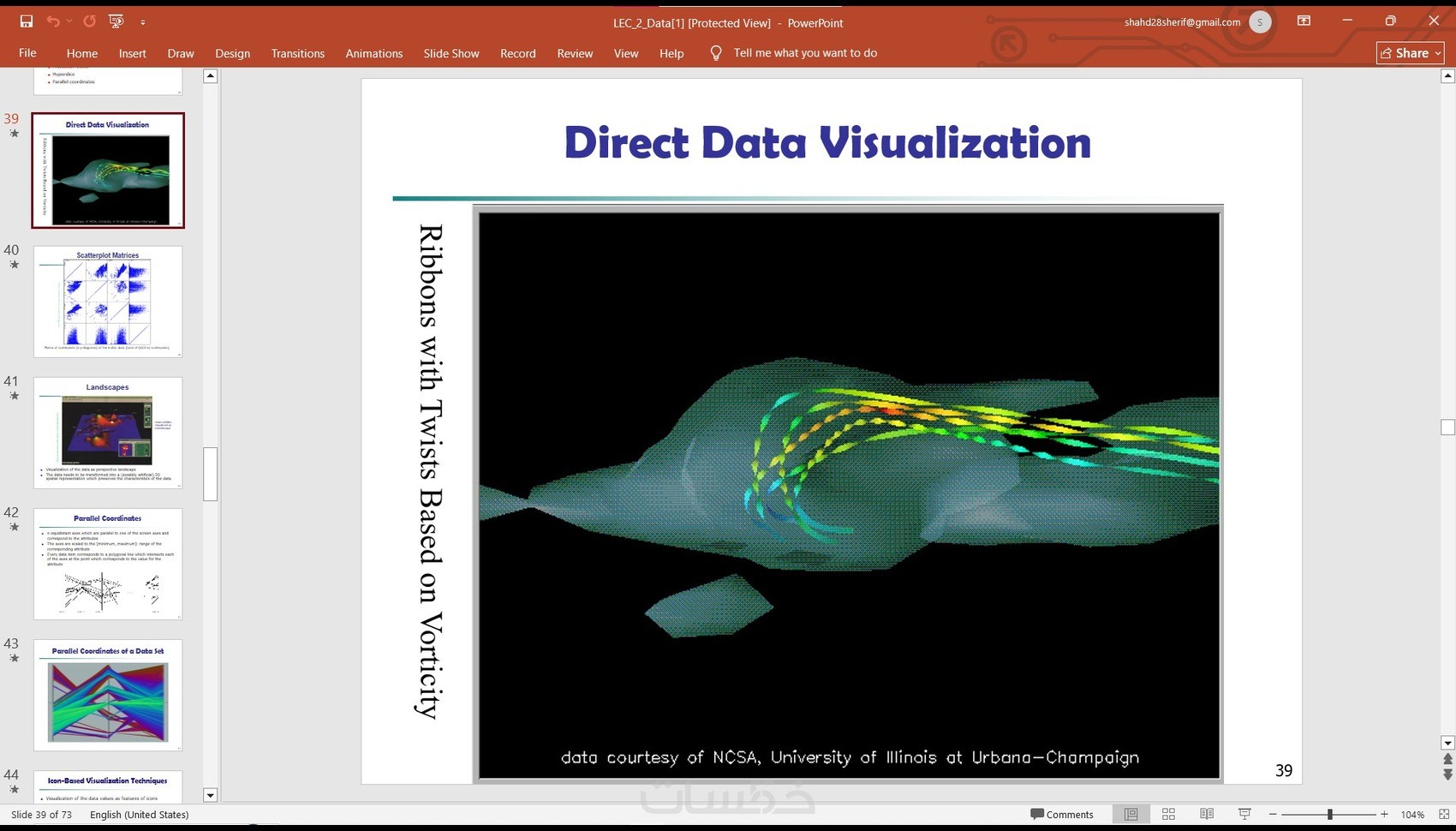Screen dimensions: 1456x831
Task: Select slide 42 thumbnail Parallel Coordinates
Action: [108, 564]
